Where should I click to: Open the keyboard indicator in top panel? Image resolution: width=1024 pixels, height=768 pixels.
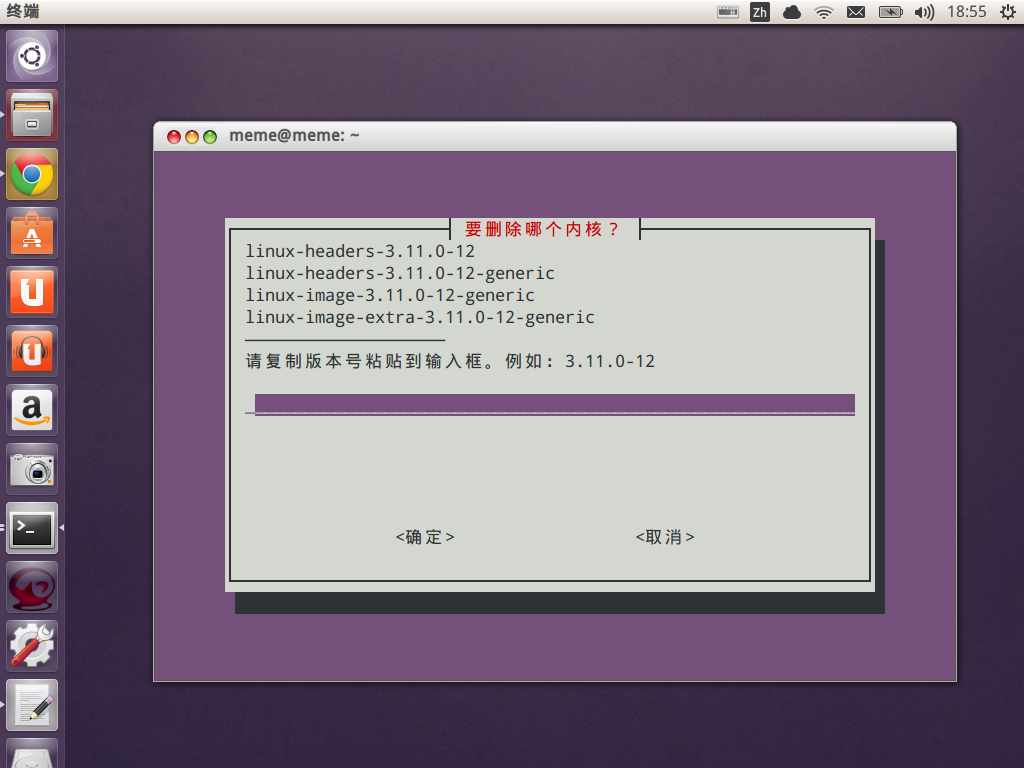coord(728,12)
